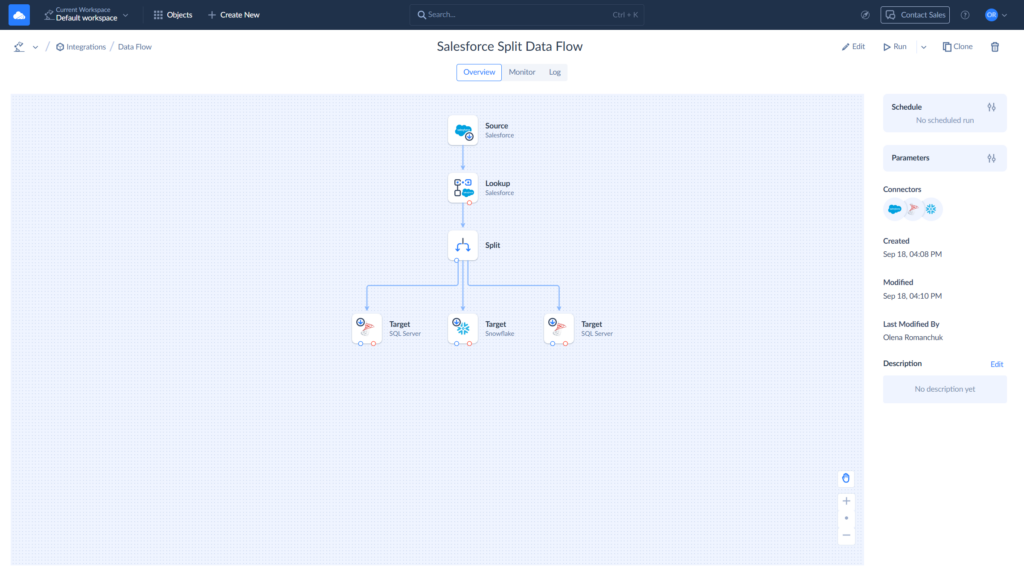
Task: Open the Objects menu
Action: (173, 14)
